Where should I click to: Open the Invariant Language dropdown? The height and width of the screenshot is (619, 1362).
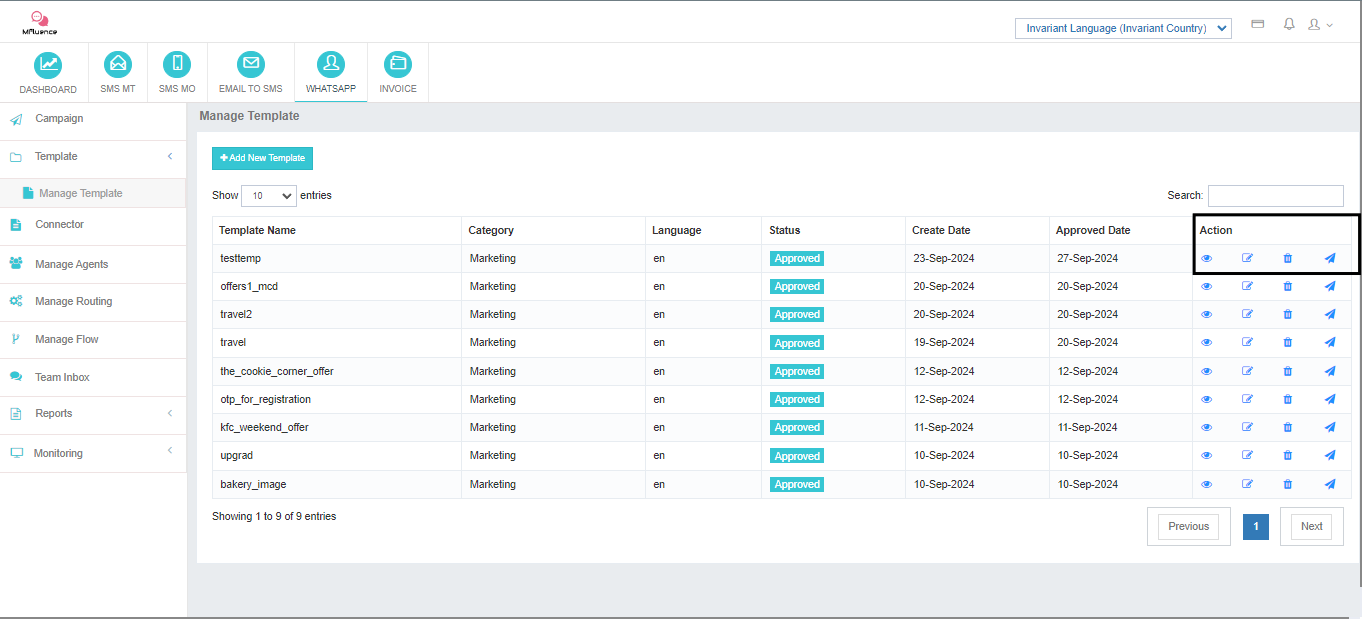coord(1122,28)
